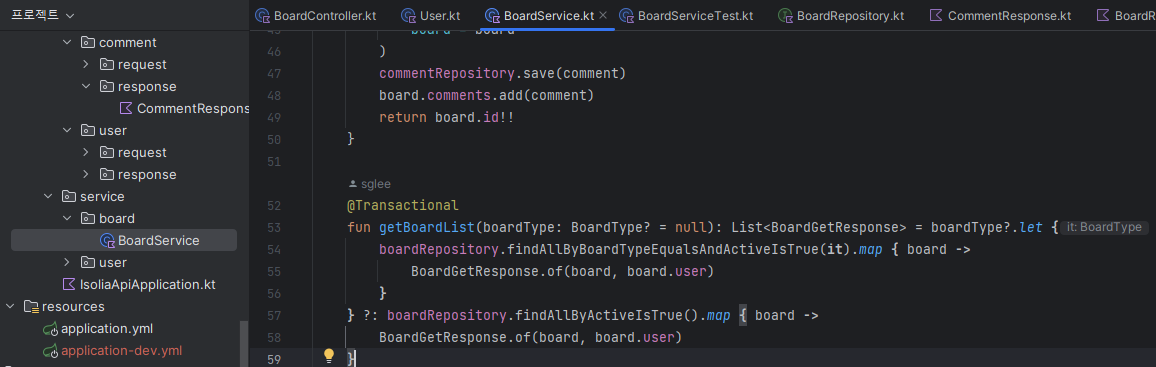The image size is (1156, 367).
Task: Click the service package folder icon
Action: pyautogui.click(x=69, y=197)
